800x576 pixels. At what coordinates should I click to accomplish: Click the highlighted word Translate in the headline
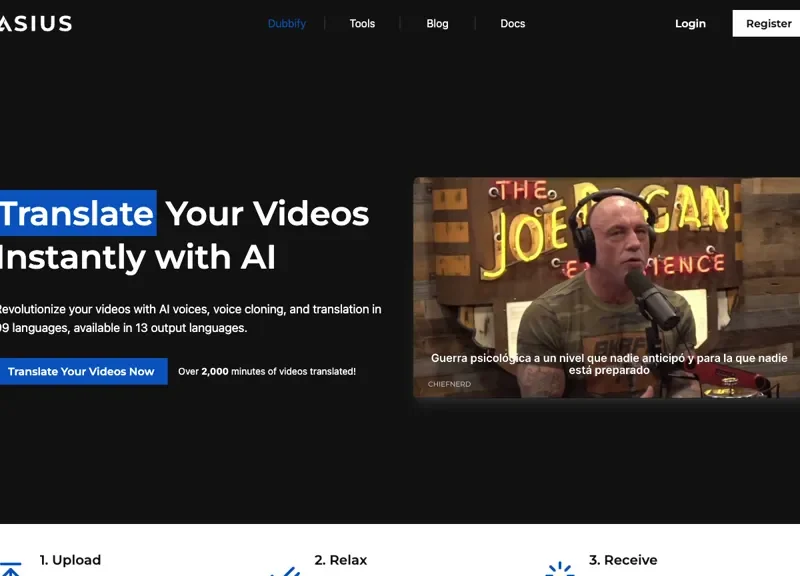[x=78, y=213]
